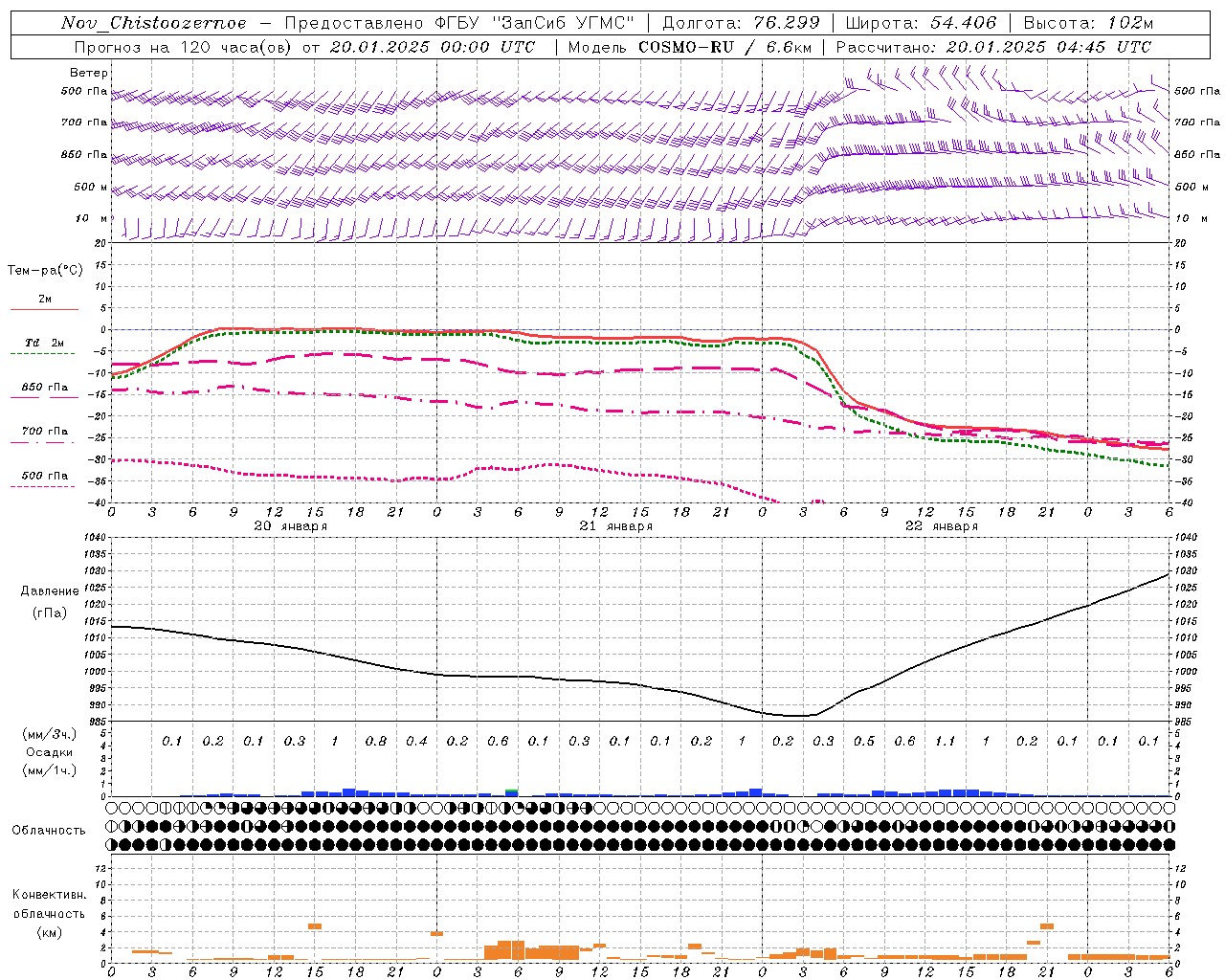Click 'Прогноз на 120 часа(ов)' forecast text
The width and height of the screenshot is (1225, 980).
pyautogui.click(x=184, y=47)
